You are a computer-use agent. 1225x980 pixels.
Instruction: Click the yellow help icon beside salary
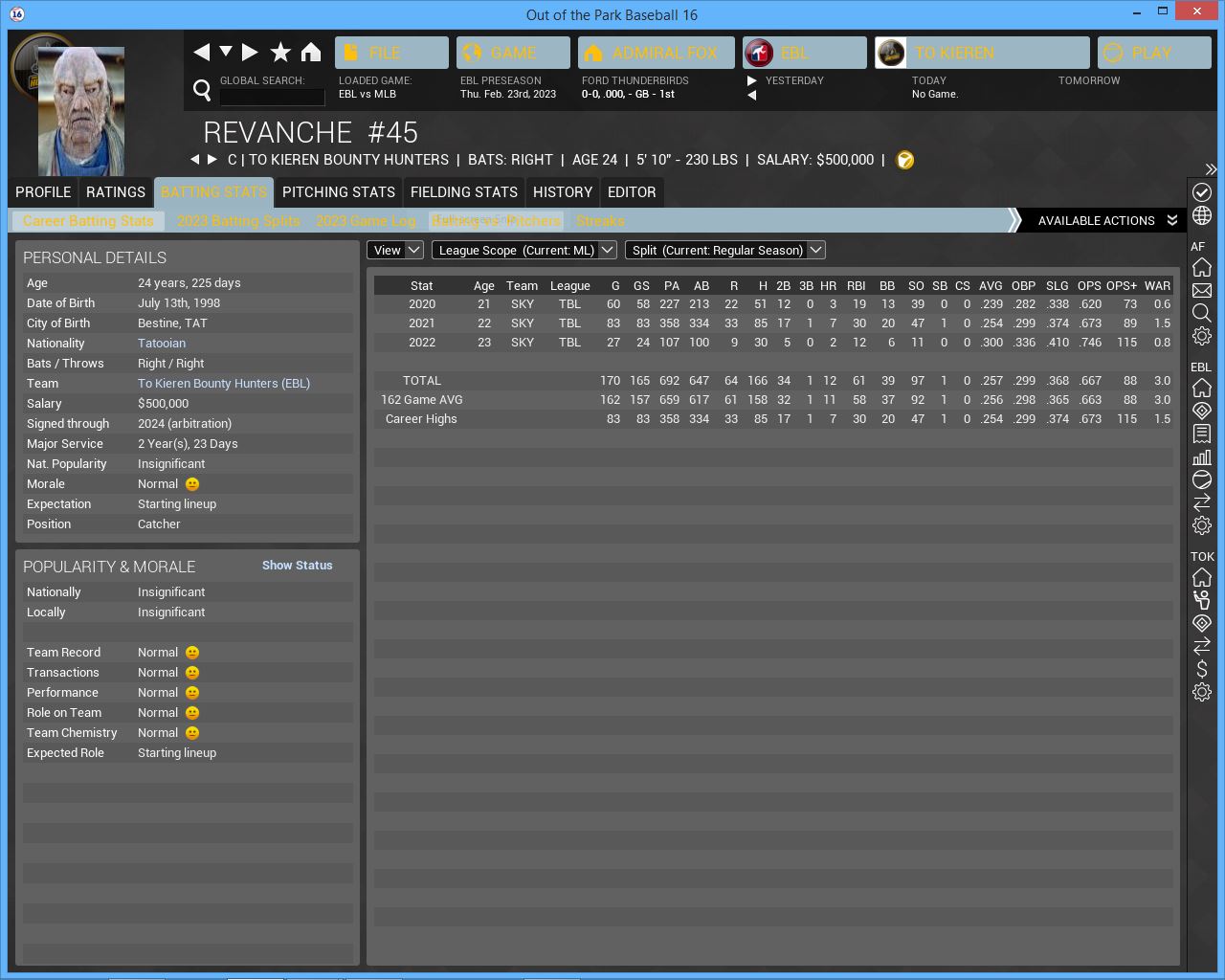click(904, 160)
